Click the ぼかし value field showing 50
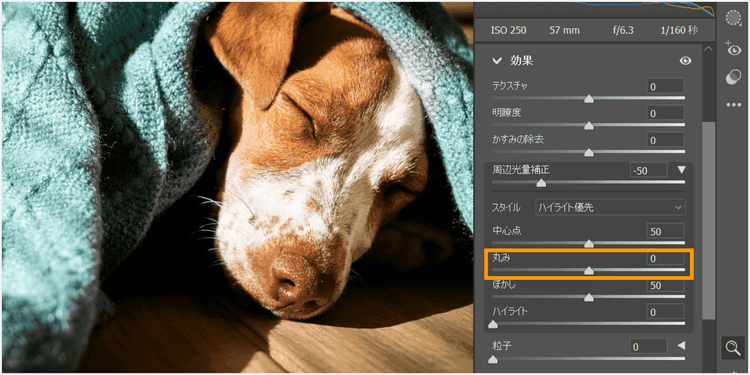The width and height of the screenshot is (750, 375). 665,286
